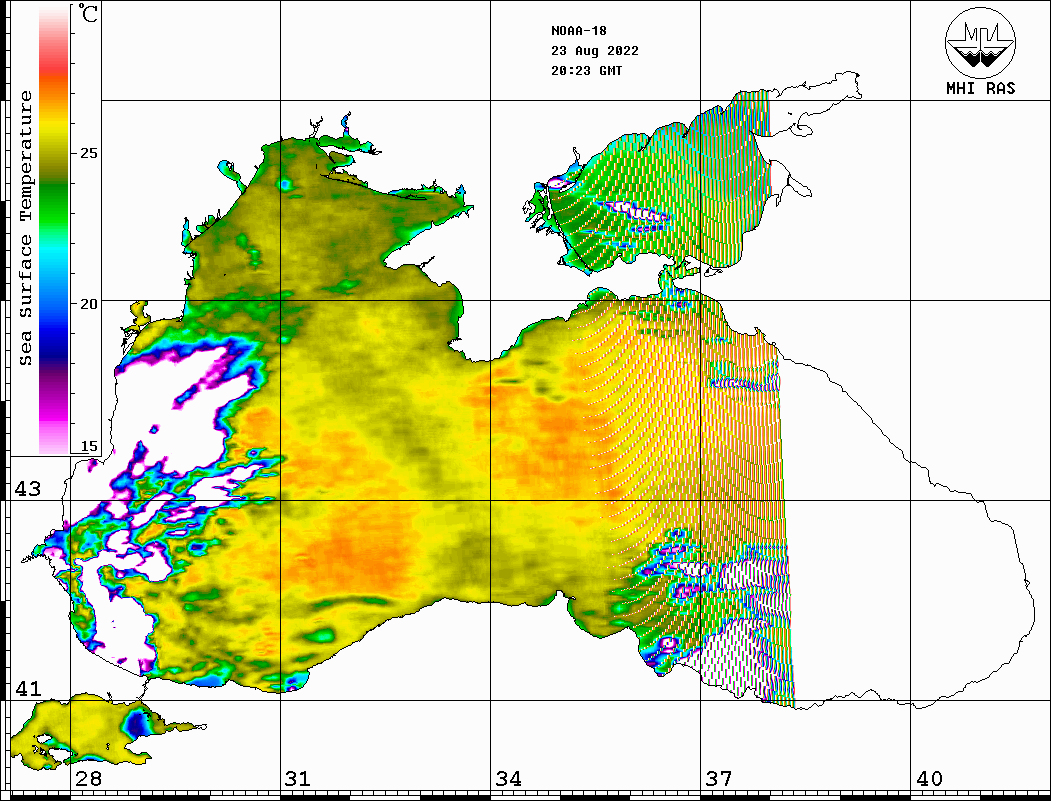Click the temperature color scale bar
The height and width of the screenshot is (801, 1051).
54,230
